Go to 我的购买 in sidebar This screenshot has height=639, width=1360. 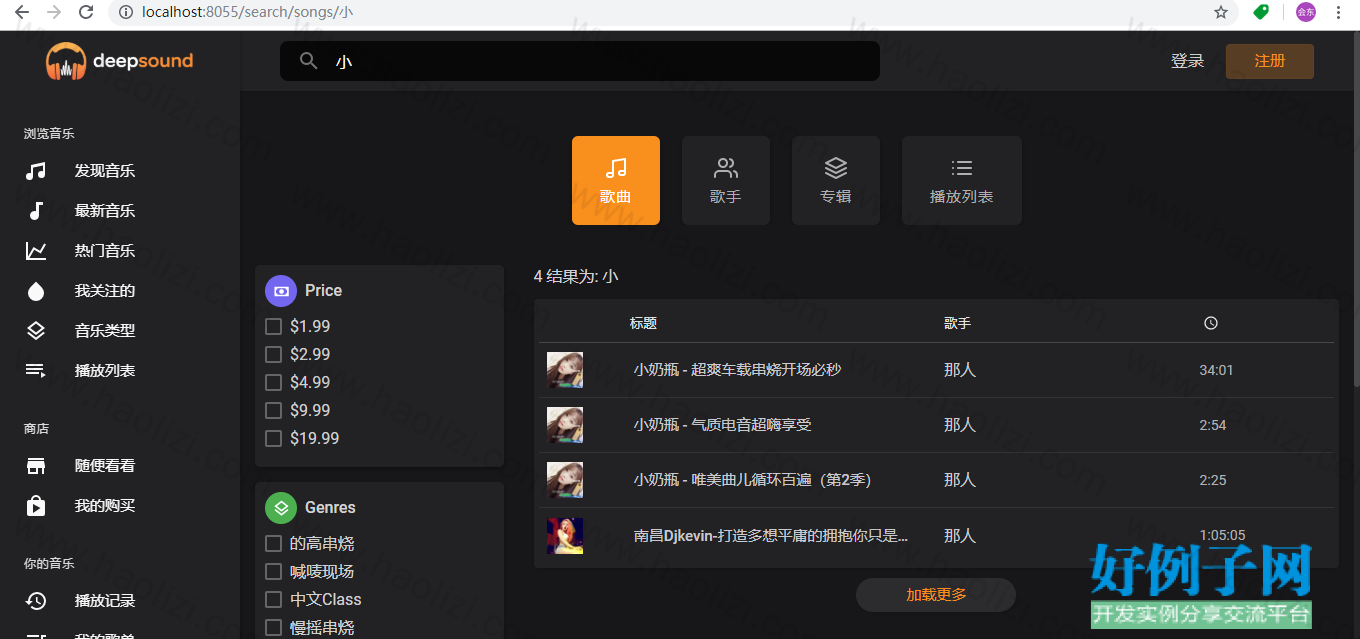coord(105,506)
